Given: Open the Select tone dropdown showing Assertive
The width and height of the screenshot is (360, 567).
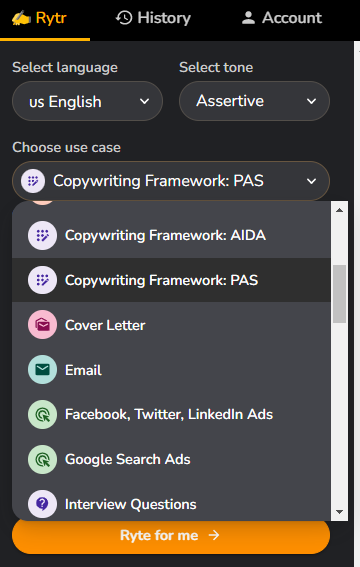Looking at the screenshot, I should (x=254, y=101).
